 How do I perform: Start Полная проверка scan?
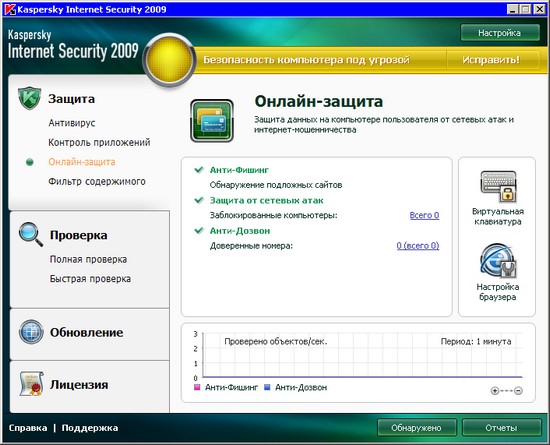click(x=88, y=259)
